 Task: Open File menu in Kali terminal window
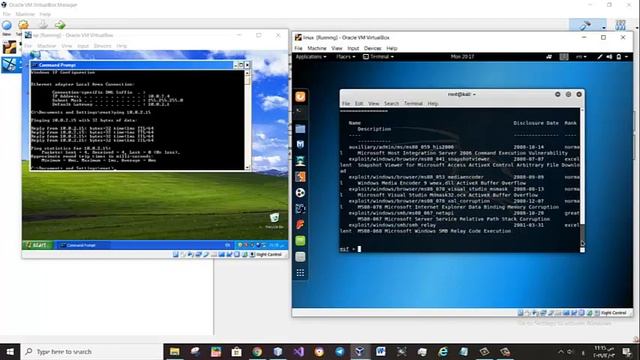tap(346, 104)
